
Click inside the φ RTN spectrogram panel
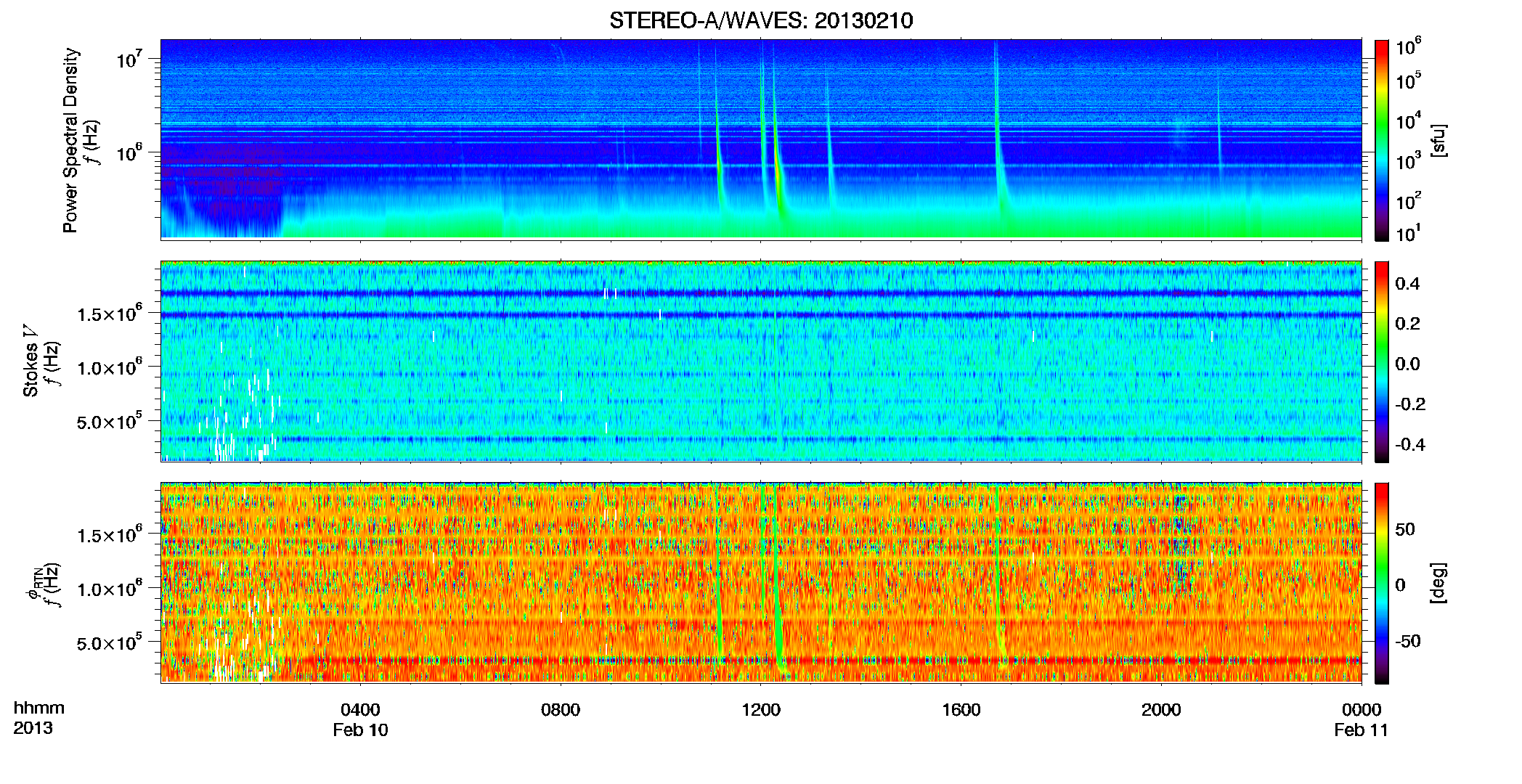[761, 582]
